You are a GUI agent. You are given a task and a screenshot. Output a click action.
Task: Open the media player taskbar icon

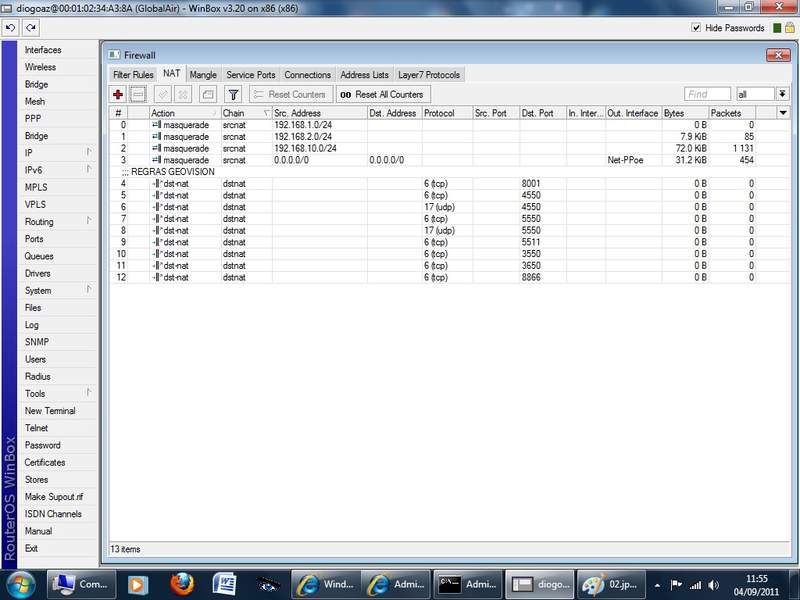point(138,585)
